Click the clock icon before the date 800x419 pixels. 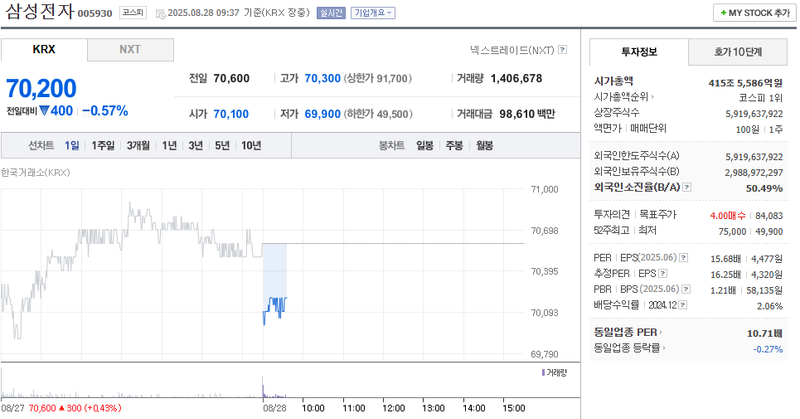coord(160,14)
